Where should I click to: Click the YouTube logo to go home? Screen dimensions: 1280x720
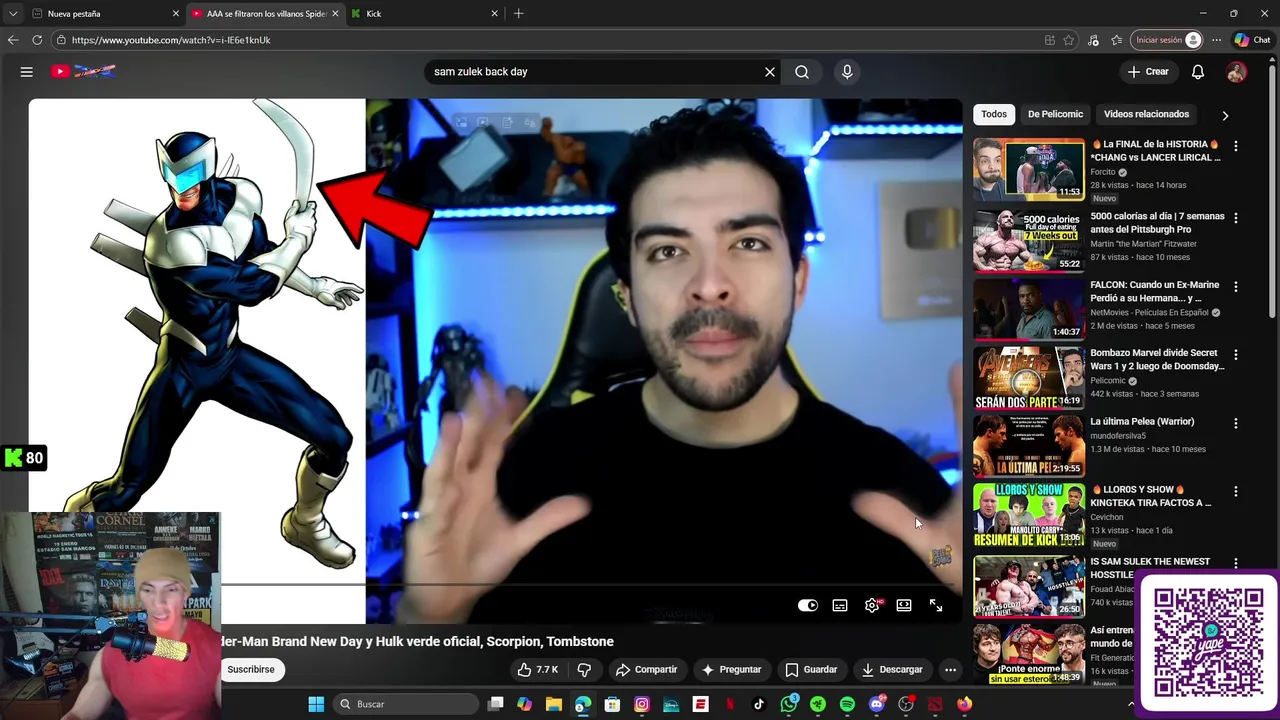[x=84, y=71]
